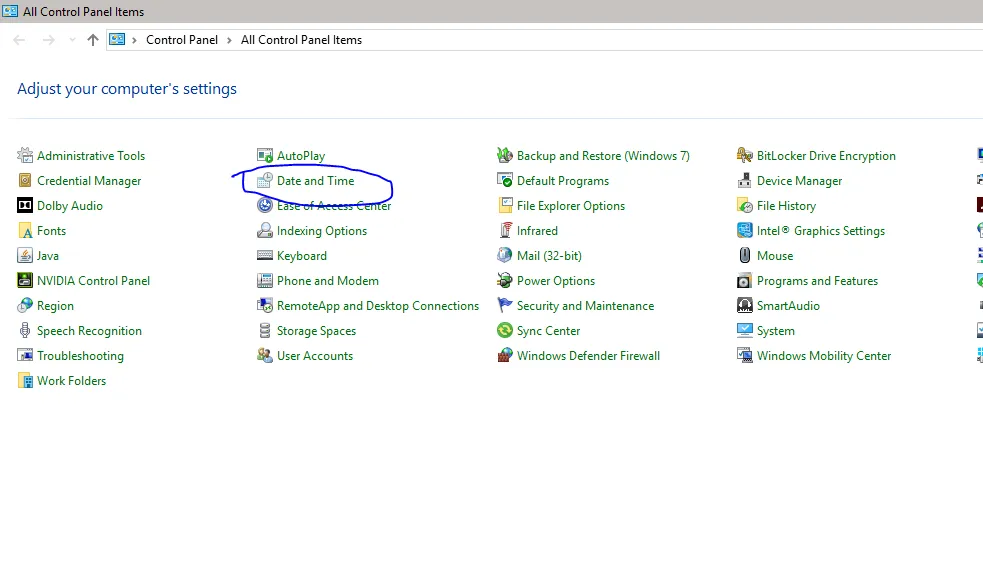Open the Mail (32-bit) link
The image size is (983, 586).
(x=549, y=256)
